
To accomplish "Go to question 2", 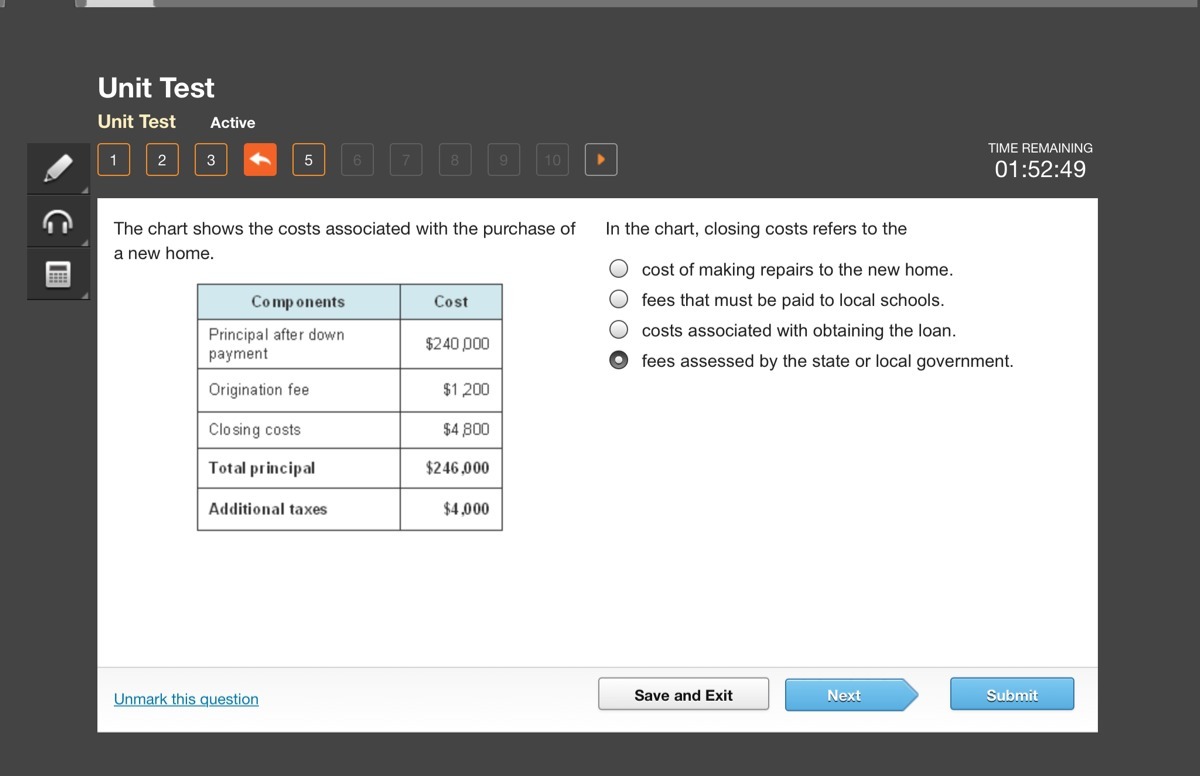I will pos(162,159).
